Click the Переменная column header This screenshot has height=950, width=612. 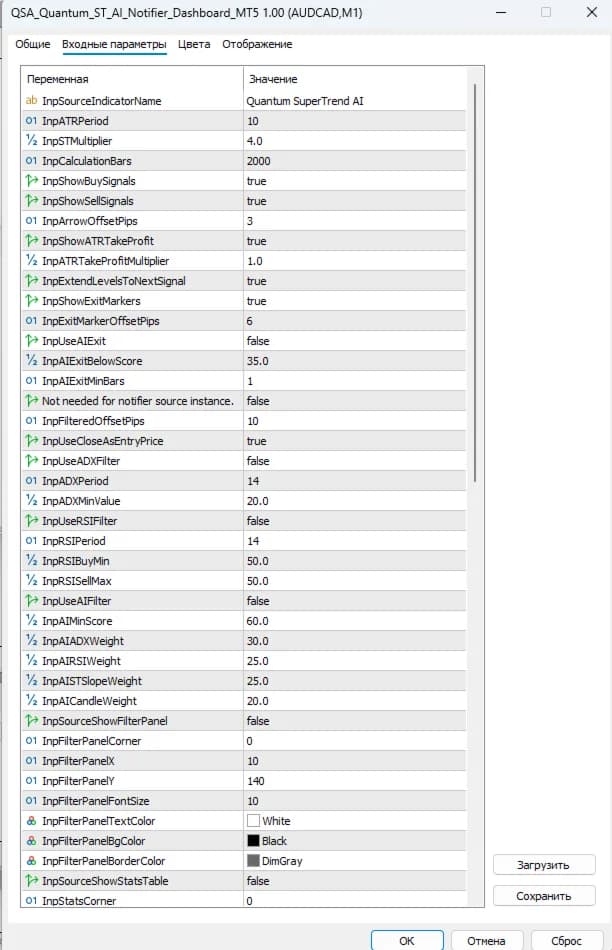tap(132, 79)
